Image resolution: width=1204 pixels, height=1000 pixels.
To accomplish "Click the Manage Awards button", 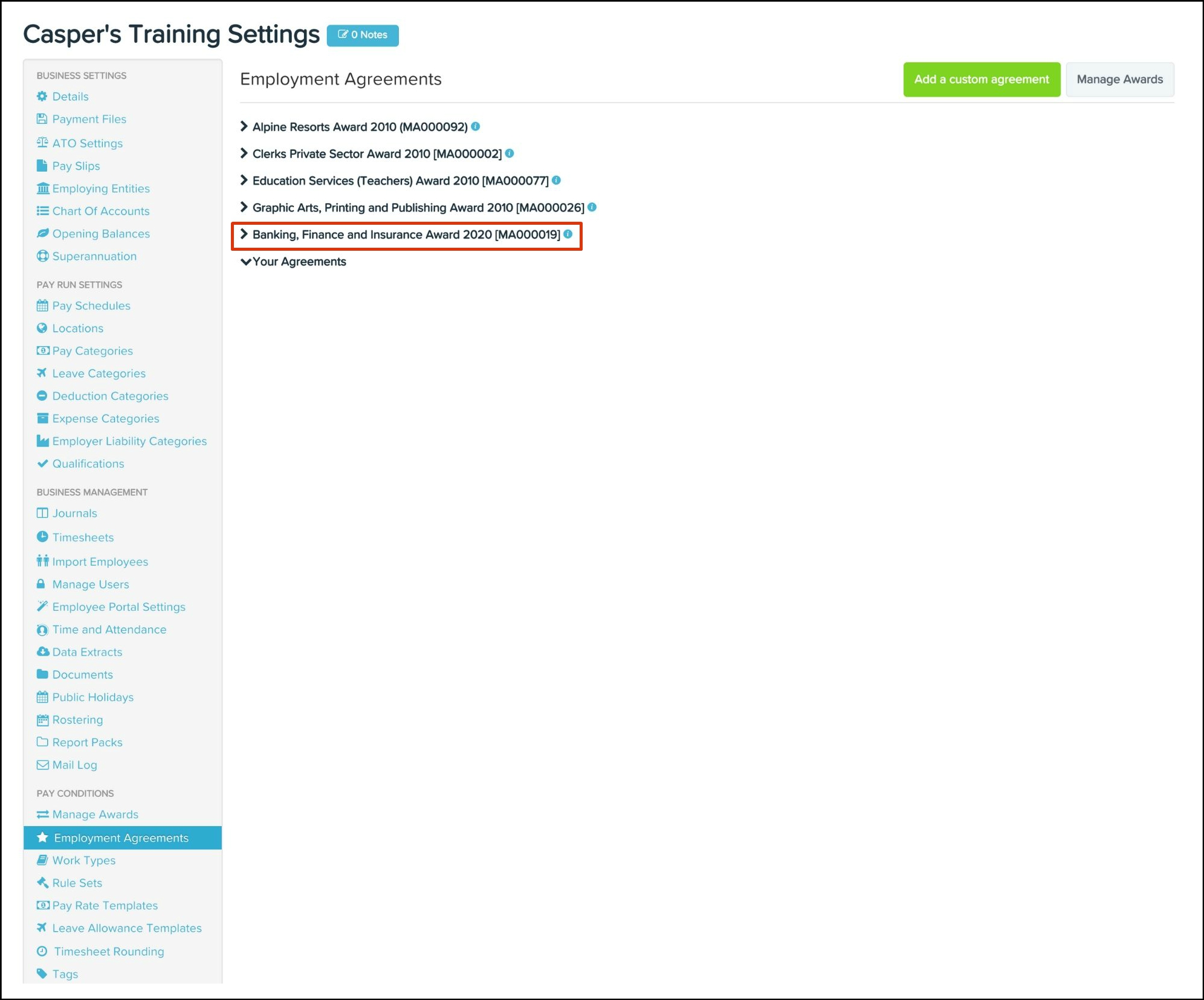I will coord(1119,79).
